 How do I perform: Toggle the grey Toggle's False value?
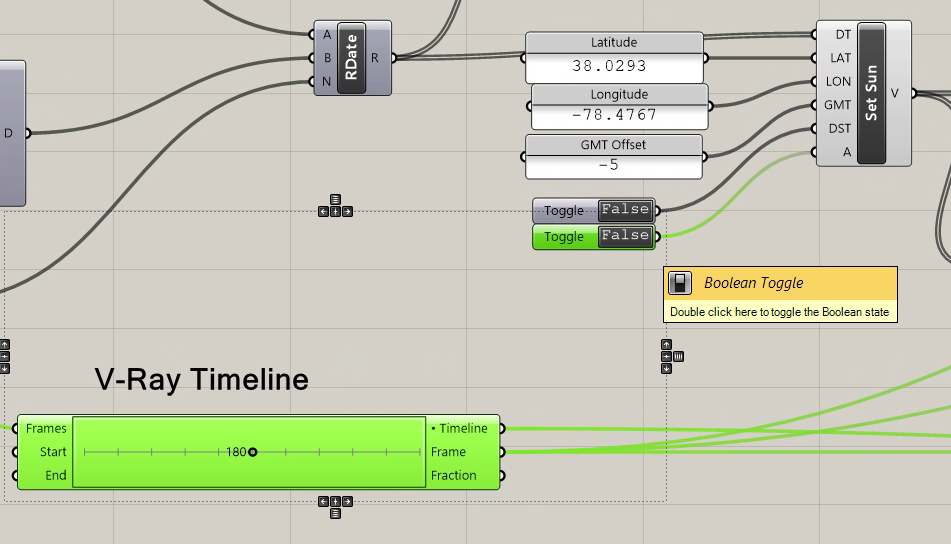tap(625, 210)
